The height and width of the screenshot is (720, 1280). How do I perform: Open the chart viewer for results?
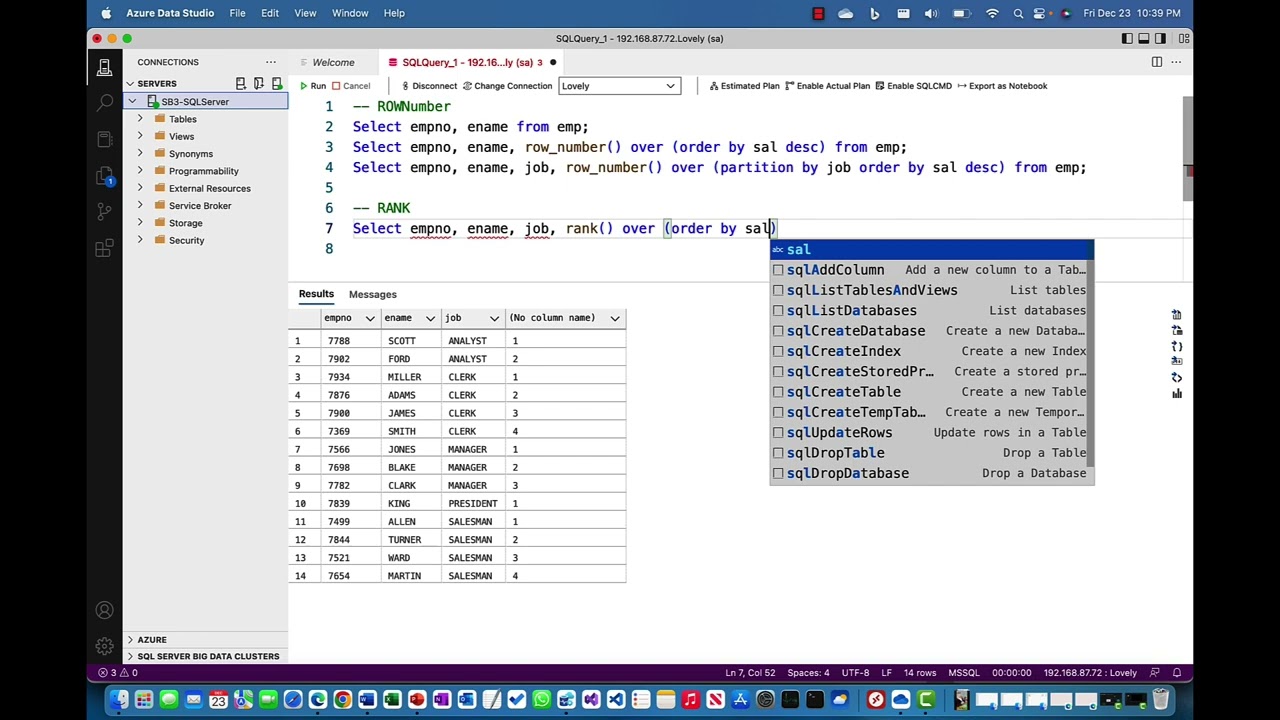[1177, 393]
